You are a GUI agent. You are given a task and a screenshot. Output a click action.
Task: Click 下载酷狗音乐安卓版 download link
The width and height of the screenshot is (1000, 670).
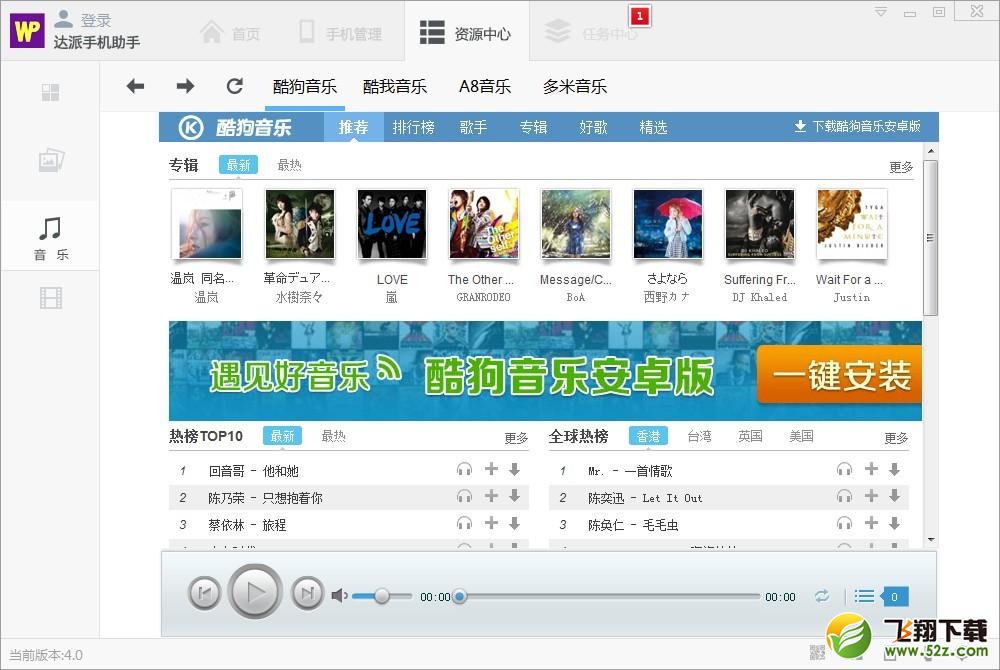[x=857, y=126]
